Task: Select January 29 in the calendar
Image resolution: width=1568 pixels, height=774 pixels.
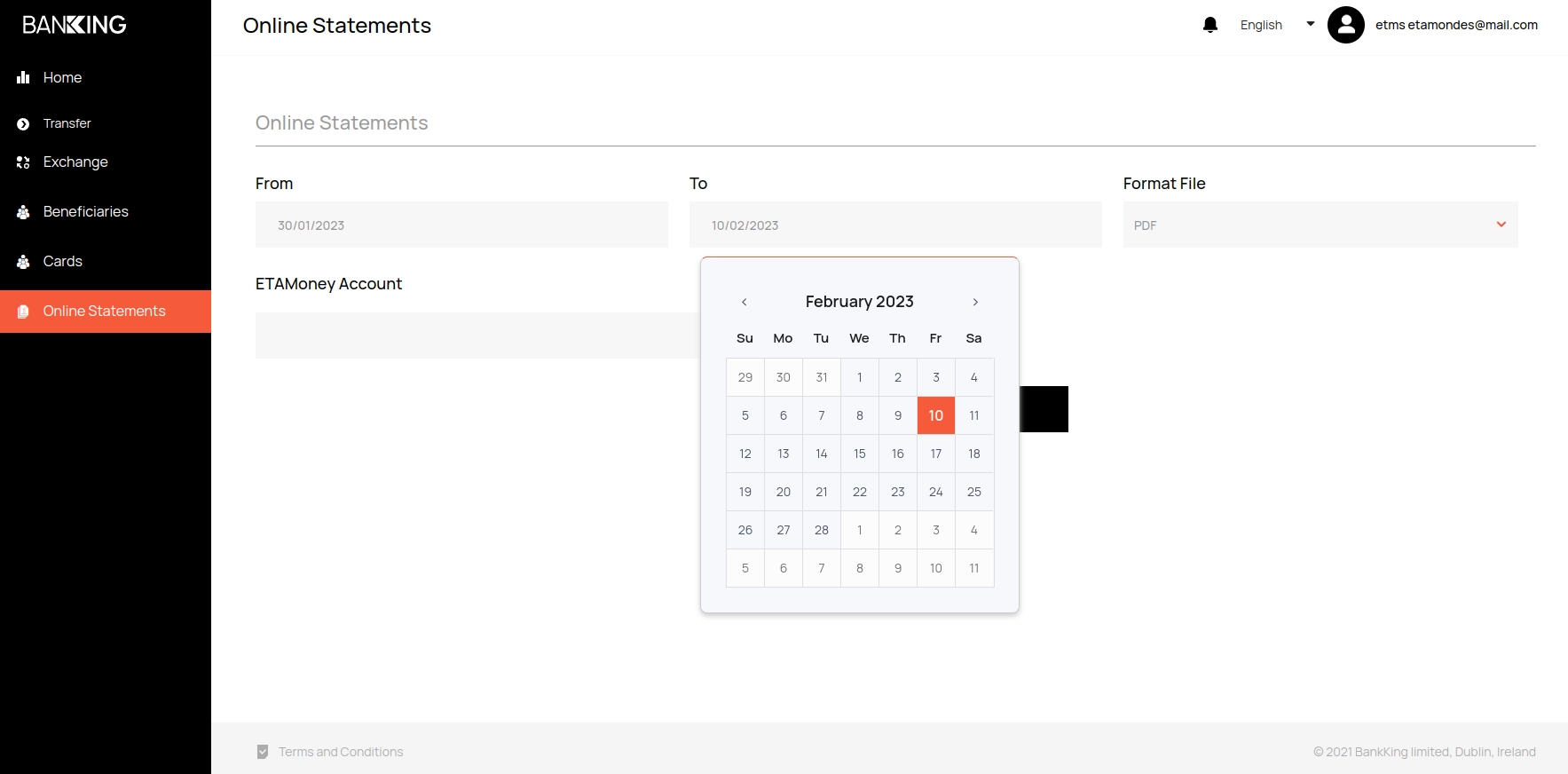Action: point(745,377)
